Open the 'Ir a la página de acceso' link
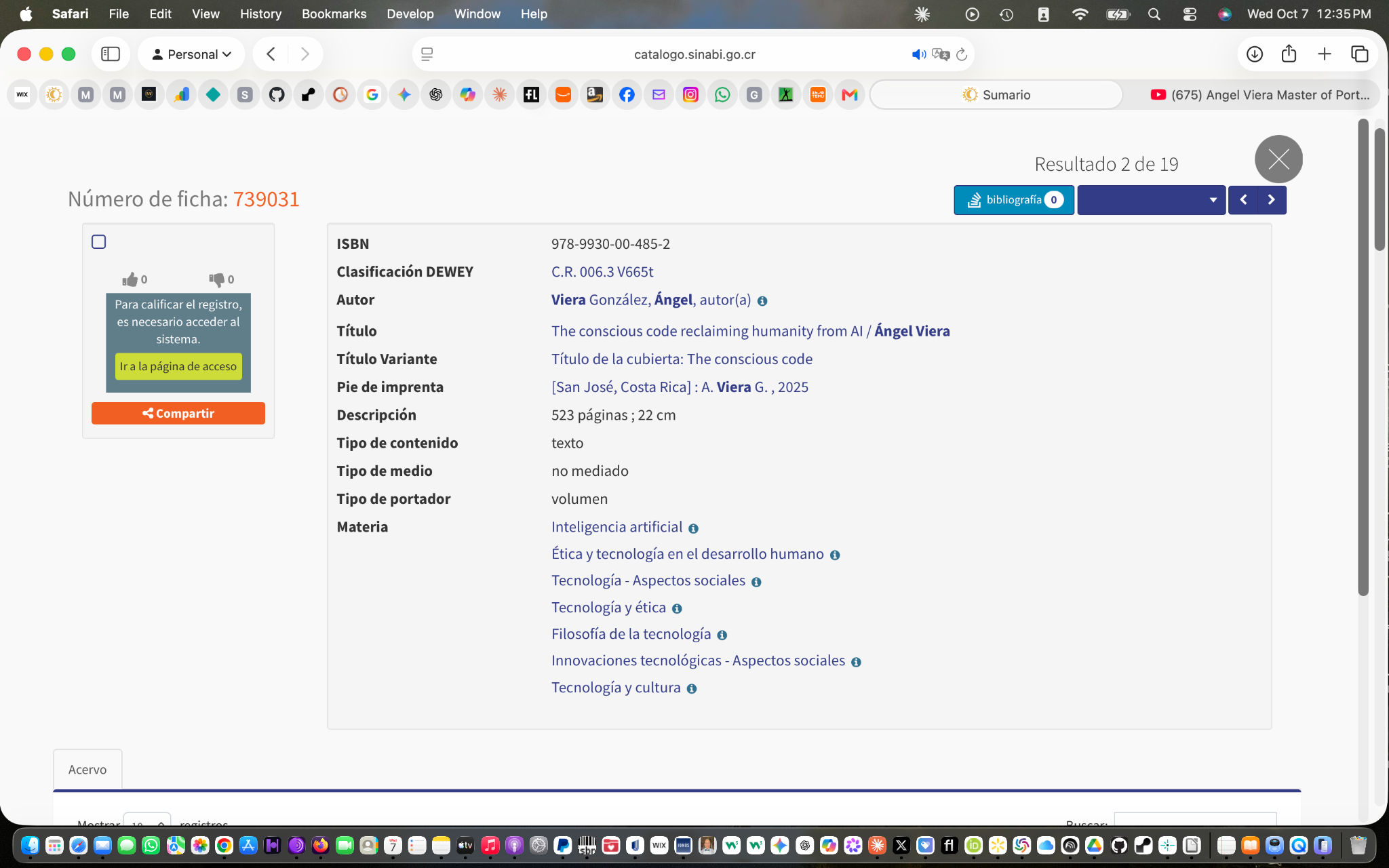1389x868 pixels. pos(178,366)
